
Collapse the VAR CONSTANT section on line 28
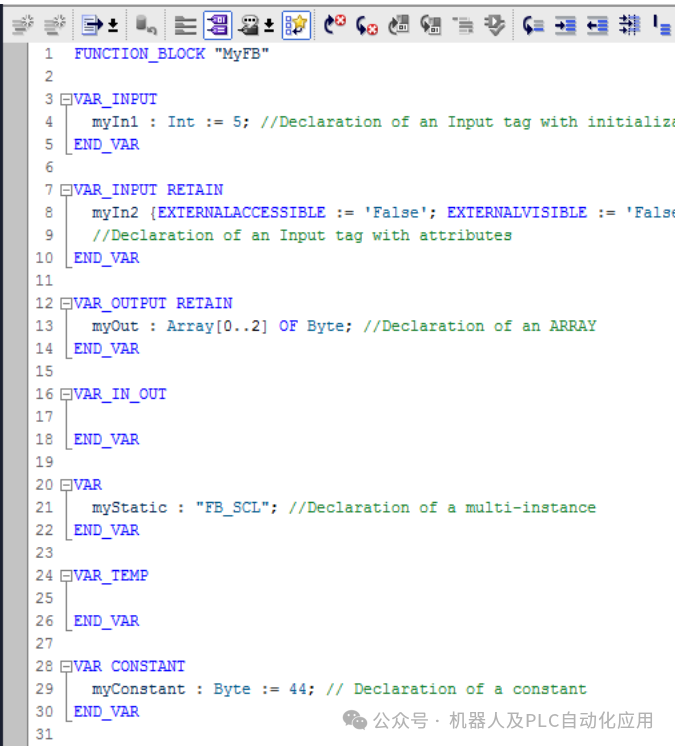pos(66,667)
